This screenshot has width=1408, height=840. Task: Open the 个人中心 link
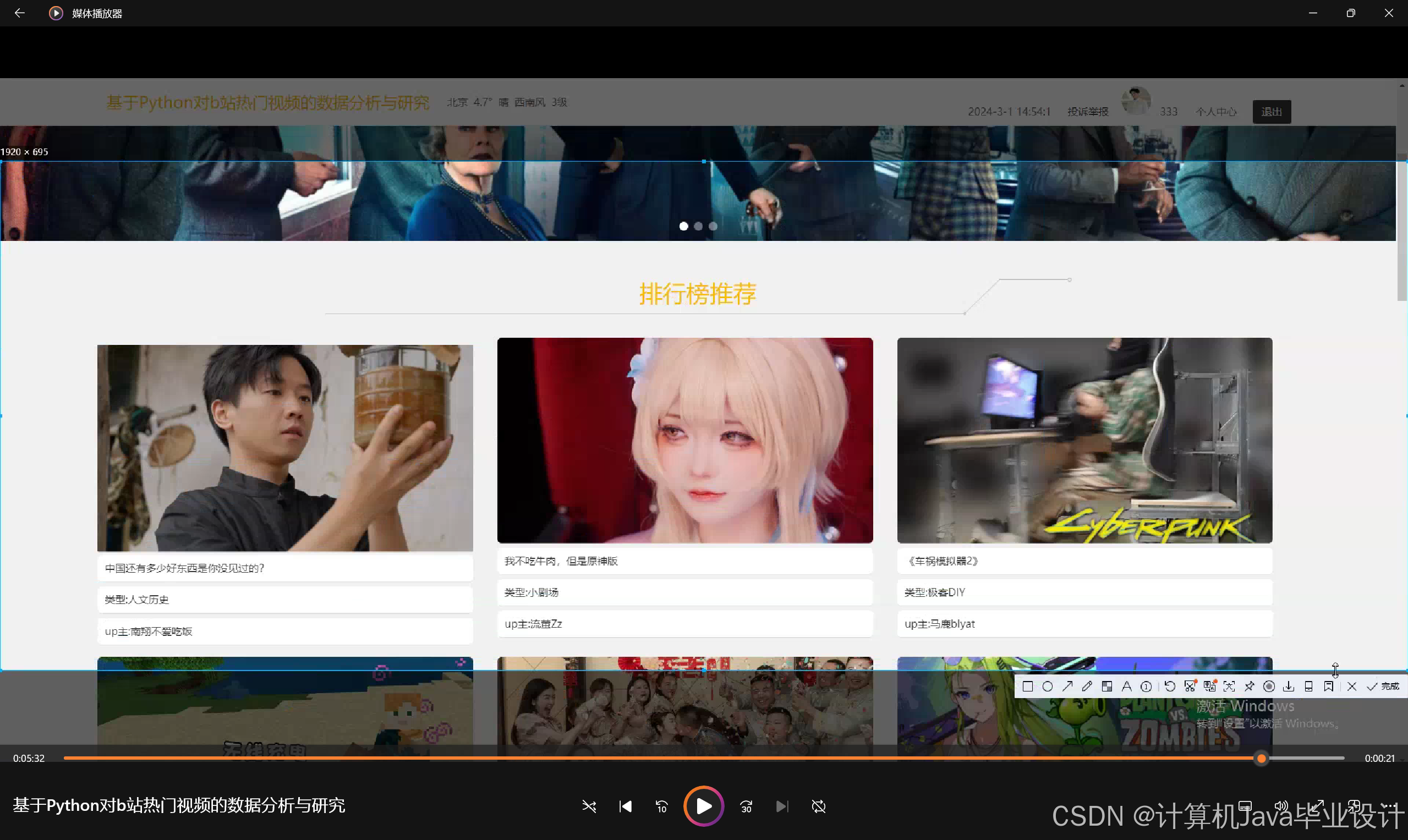1215,112
